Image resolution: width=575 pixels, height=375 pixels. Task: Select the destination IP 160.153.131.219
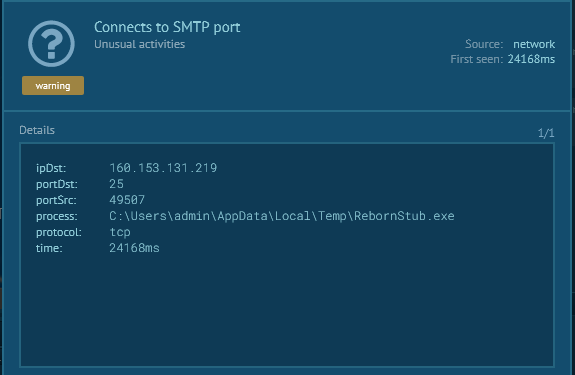tap(163, 168)
